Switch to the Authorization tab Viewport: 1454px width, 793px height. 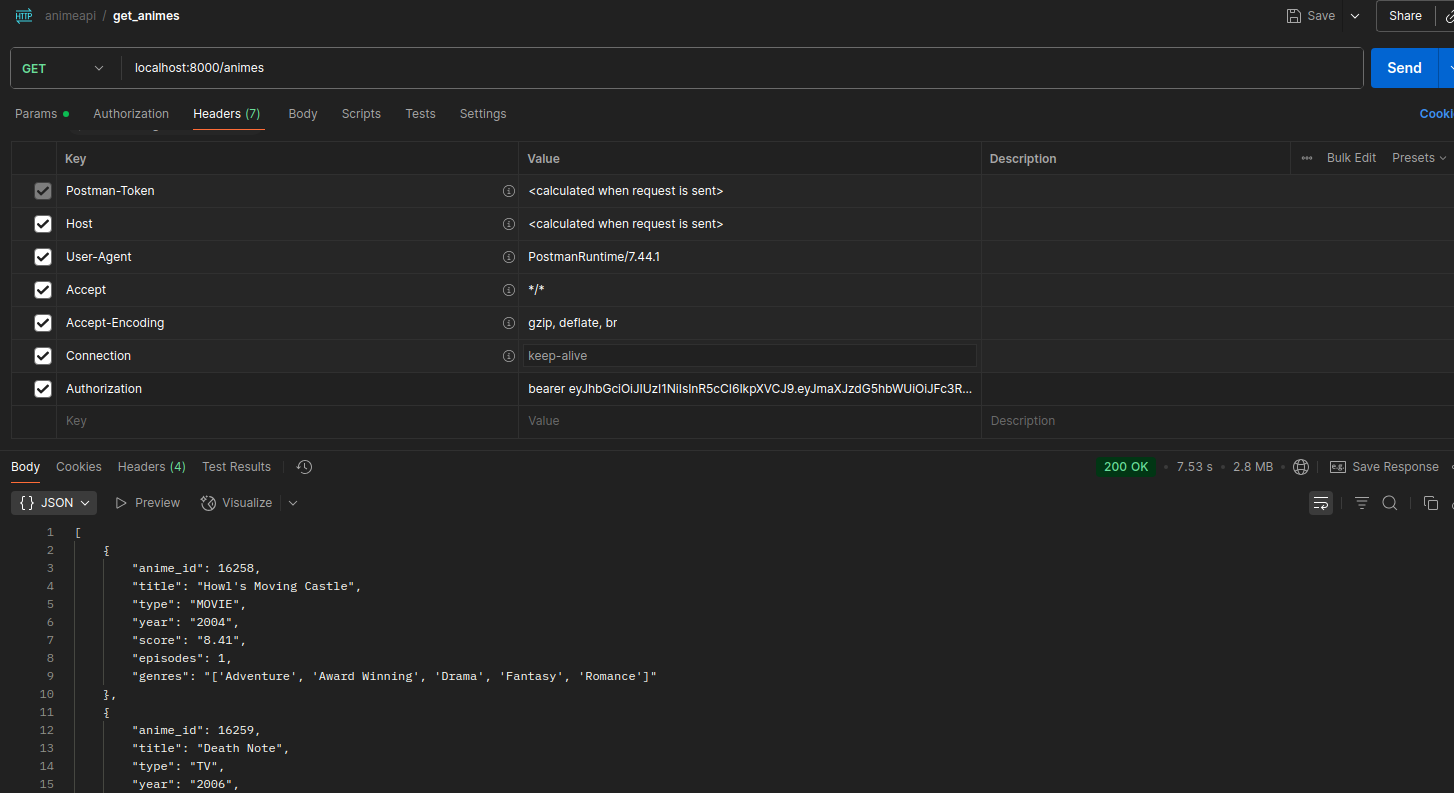pyautogui.click(x=131, y=114)
